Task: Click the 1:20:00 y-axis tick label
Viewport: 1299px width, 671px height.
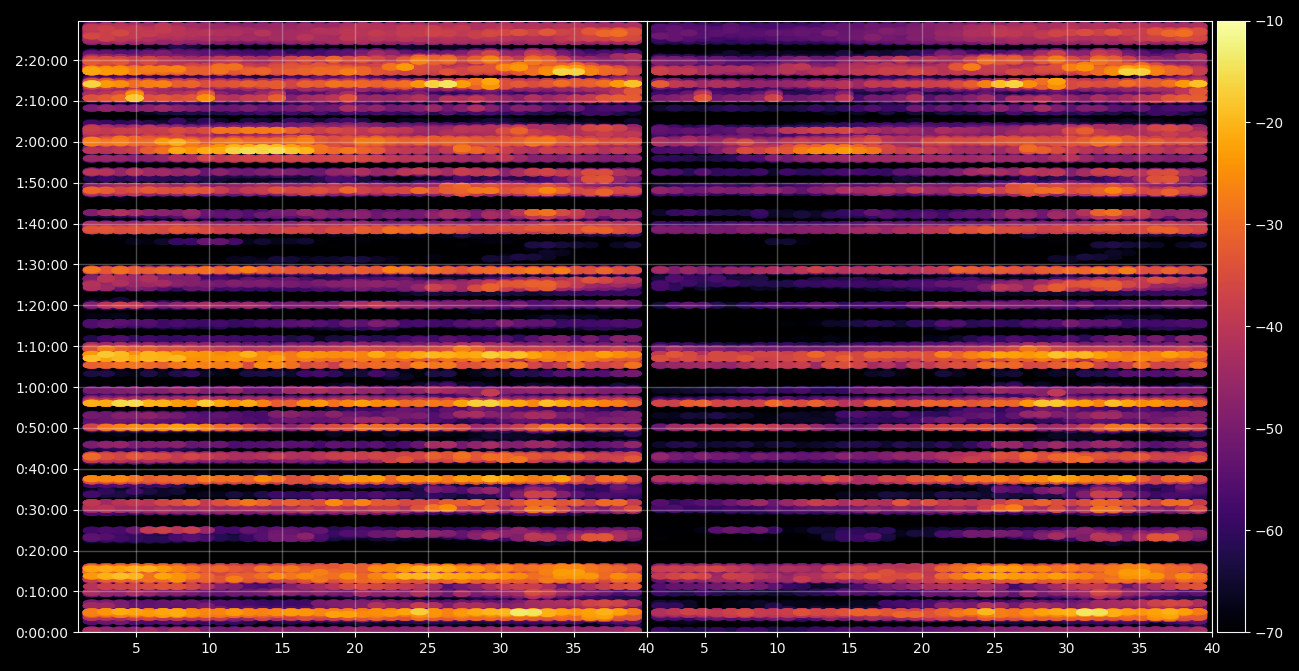Action: pyautogui.click(x=42, y=305)
